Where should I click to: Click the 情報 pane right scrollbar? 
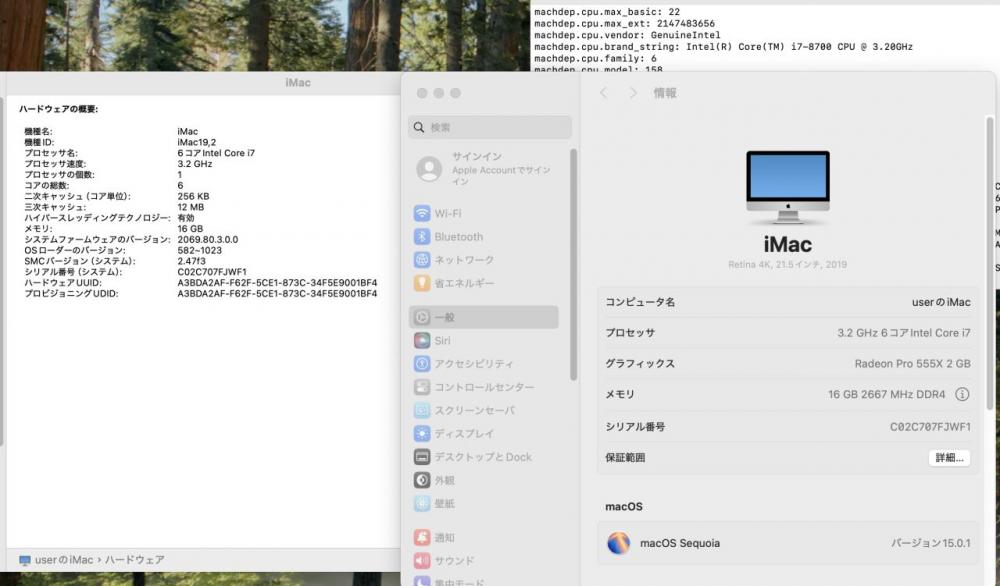(x=990, y=263)
